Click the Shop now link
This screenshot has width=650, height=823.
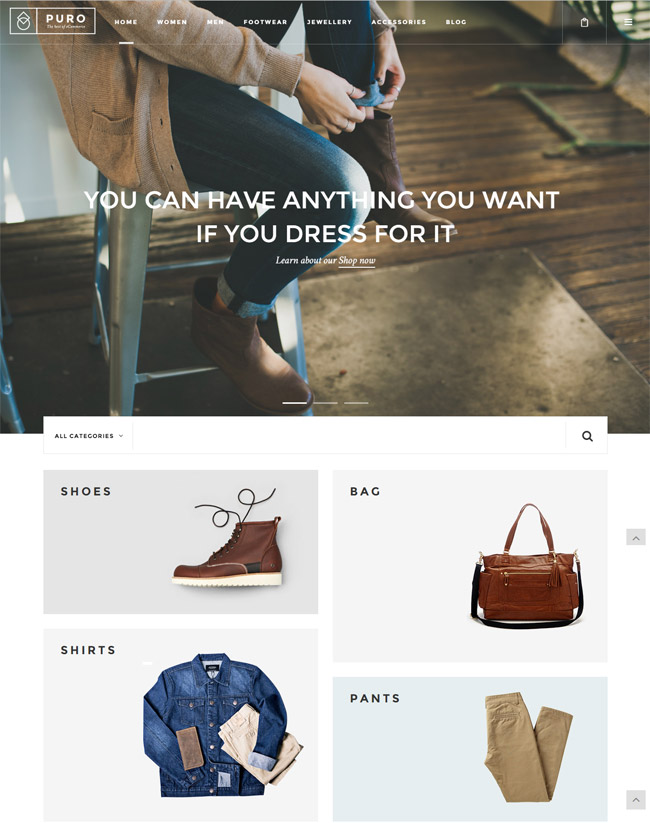pyautogui.click(x=357, y=260)
